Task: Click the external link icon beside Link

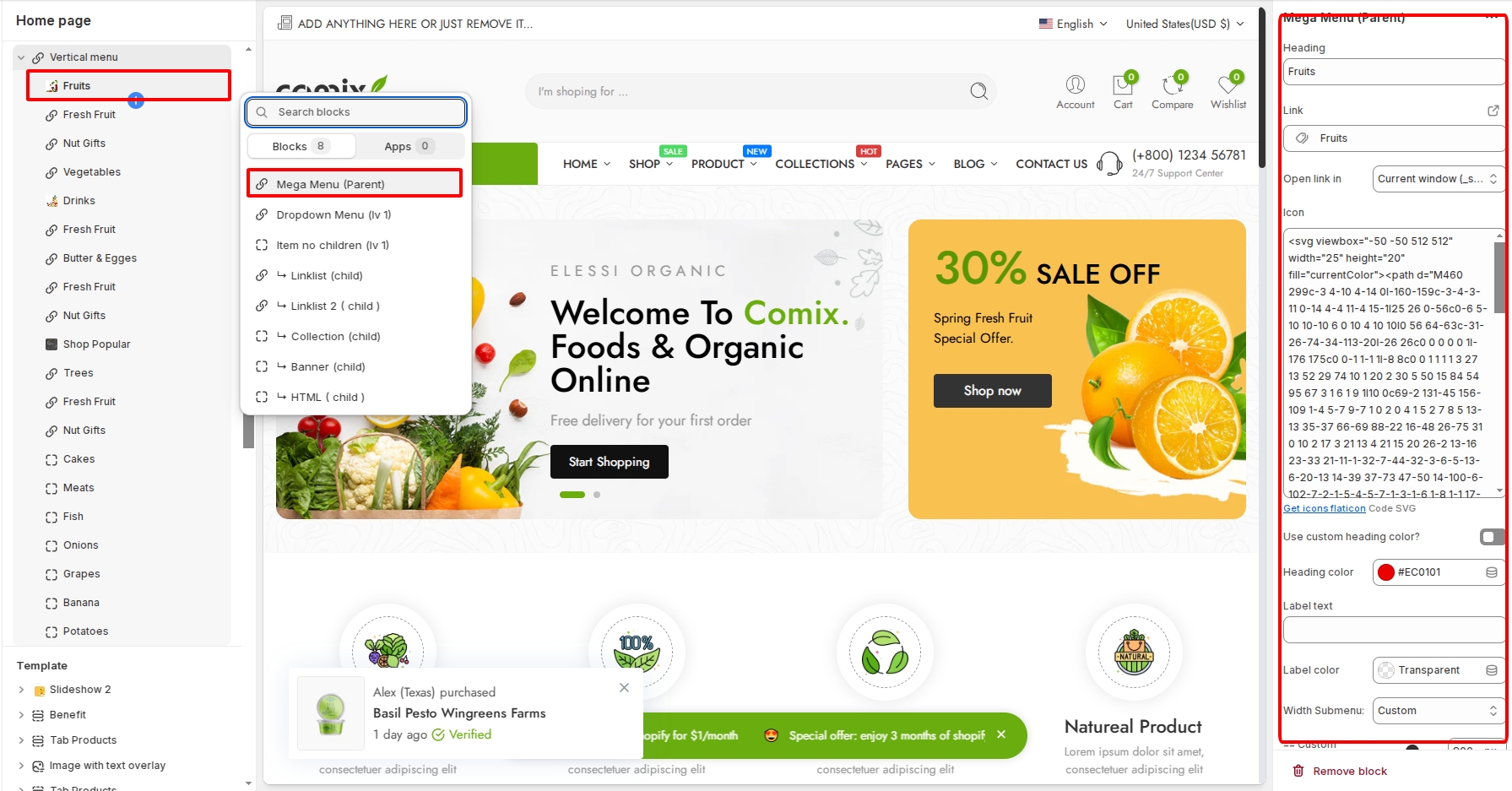Action: [1493, 111]
